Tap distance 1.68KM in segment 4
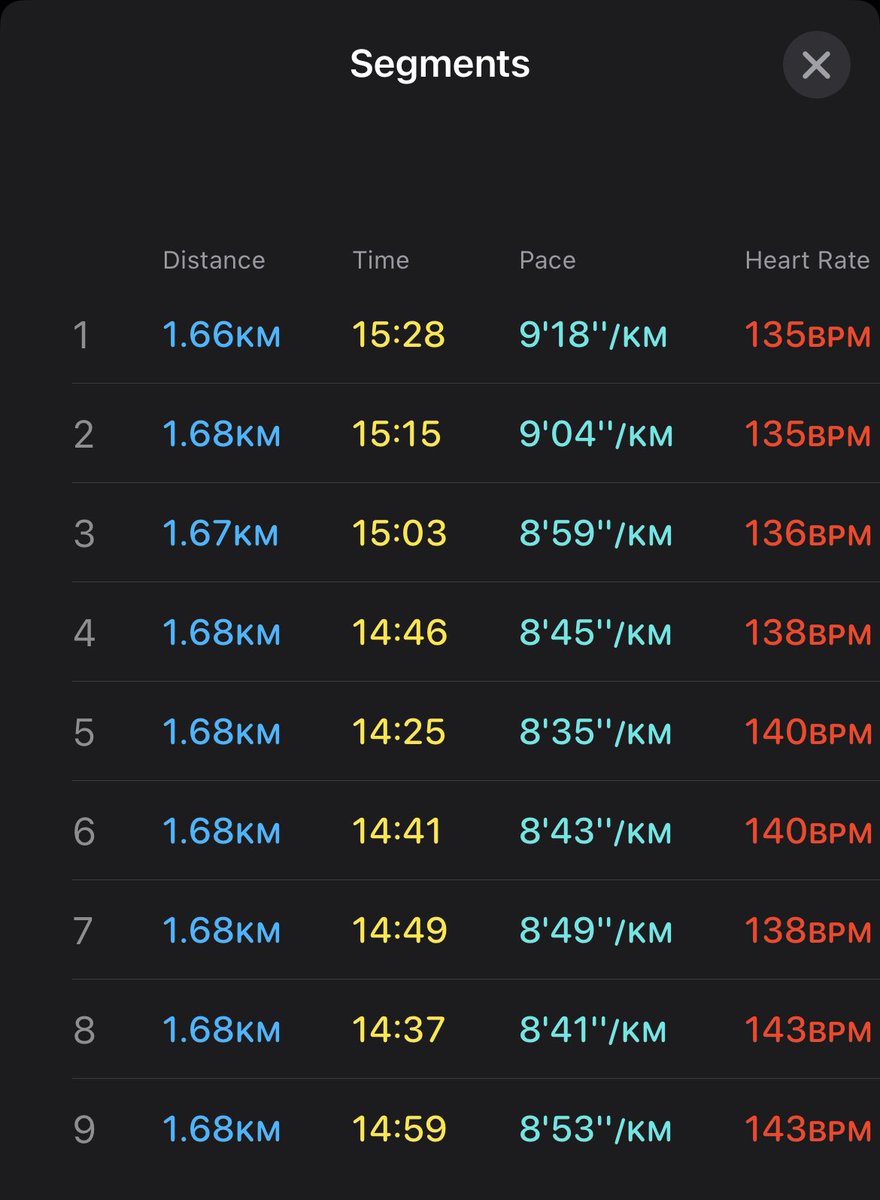880x1200 pixels. point(222,633)
